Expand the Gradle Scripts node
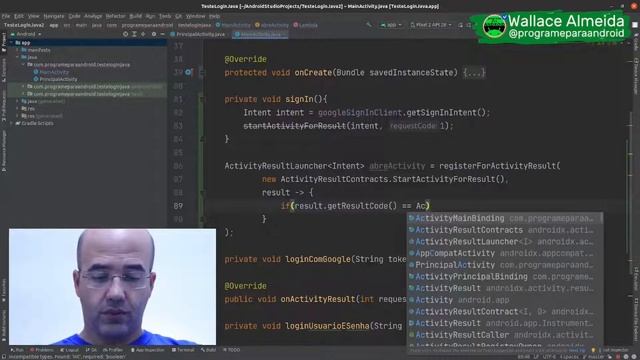The height and width of the screenshot is (360, 640). [x=11, y=124]
